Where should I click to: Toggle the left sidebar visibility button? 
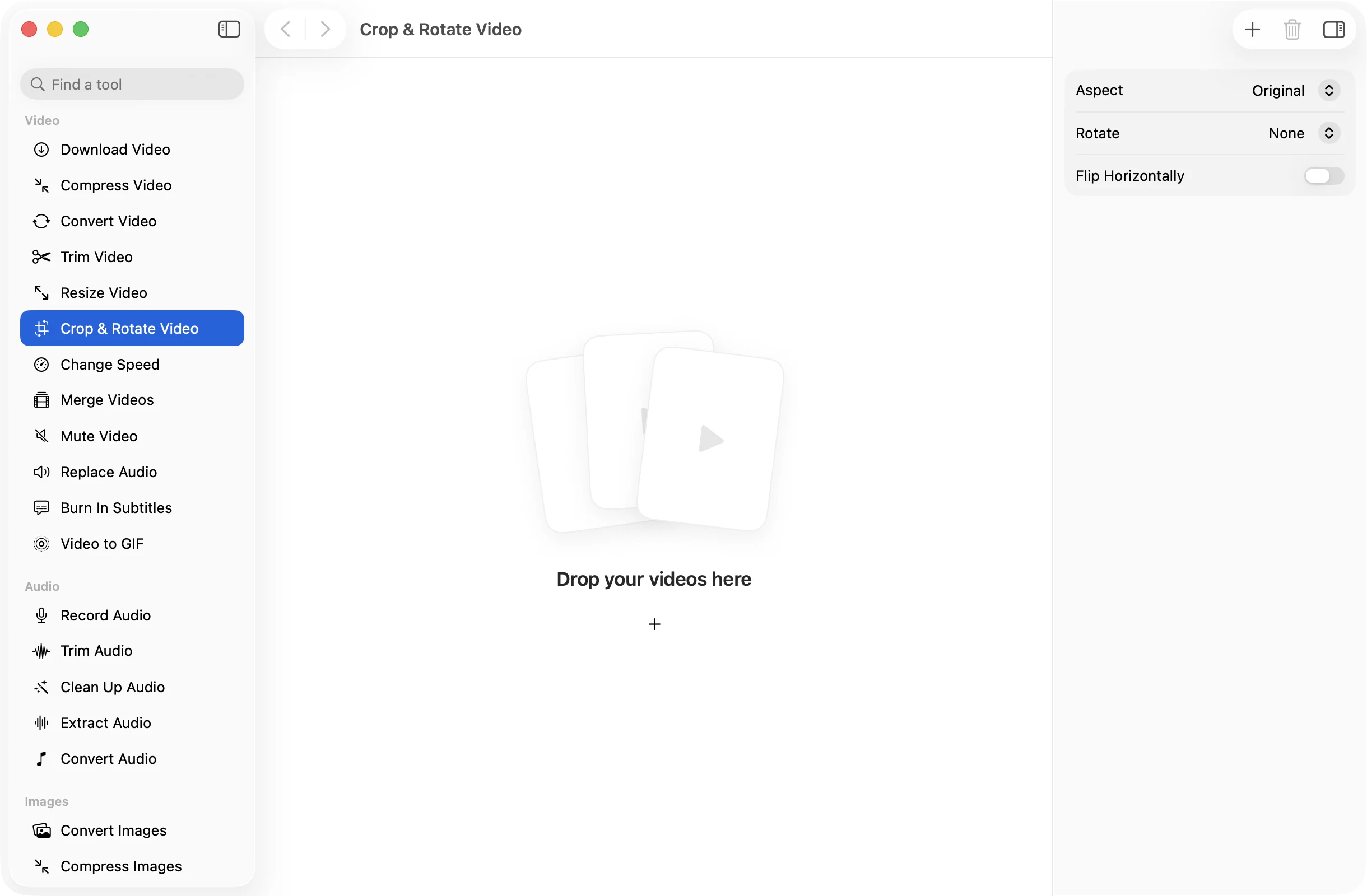point(229,29)
